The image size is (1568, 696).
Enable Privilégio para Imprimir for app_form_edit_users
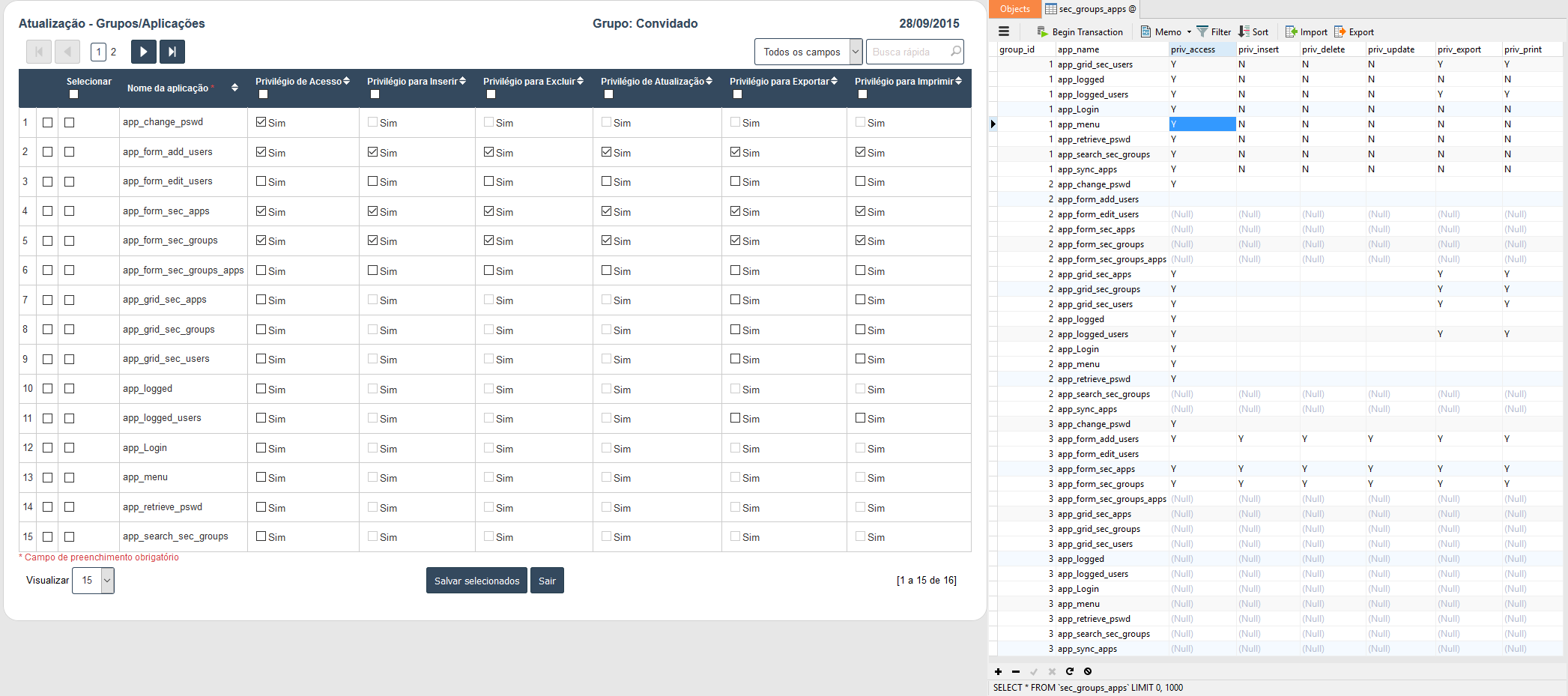point(860,181)
